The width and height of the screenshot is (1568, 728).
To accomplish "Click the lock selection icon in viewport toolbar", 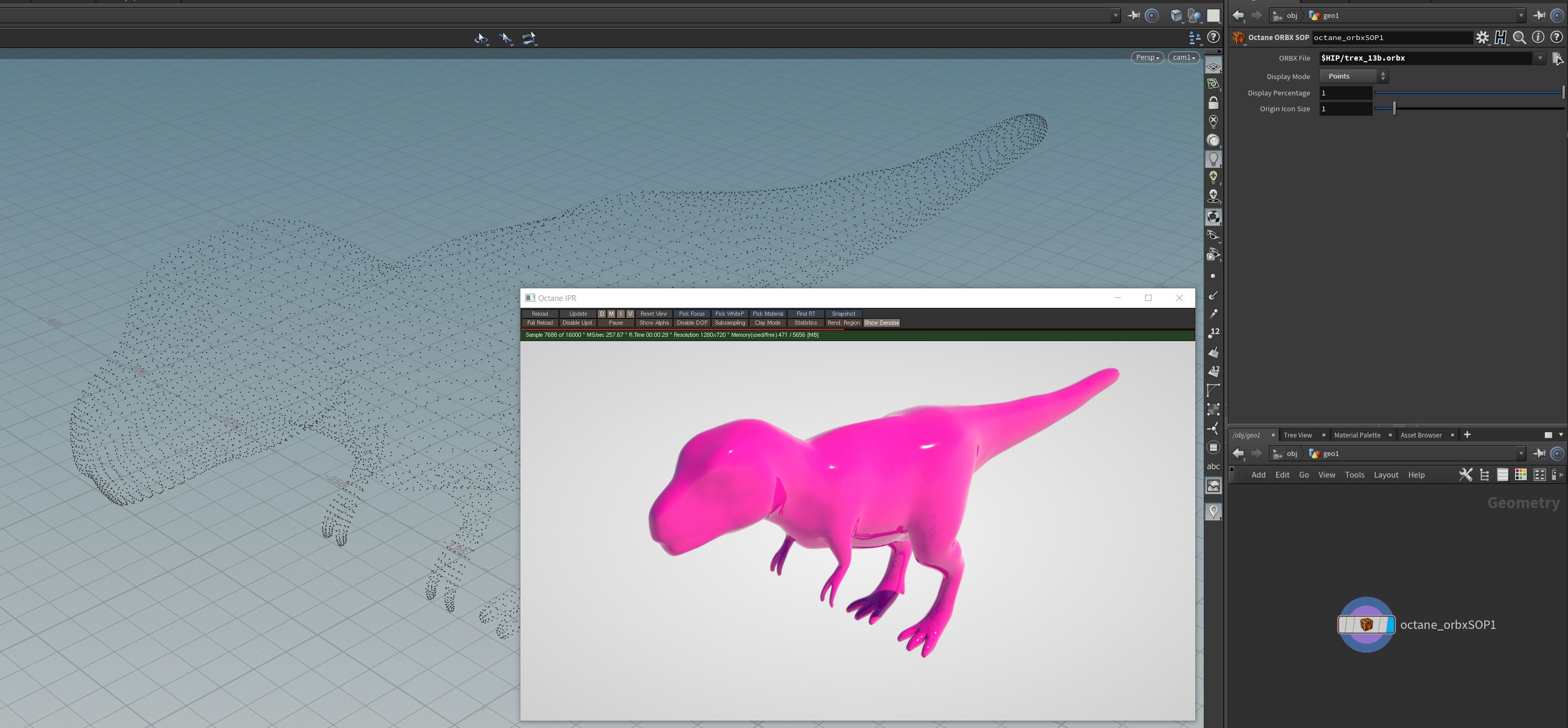I will click(1213, 103).
